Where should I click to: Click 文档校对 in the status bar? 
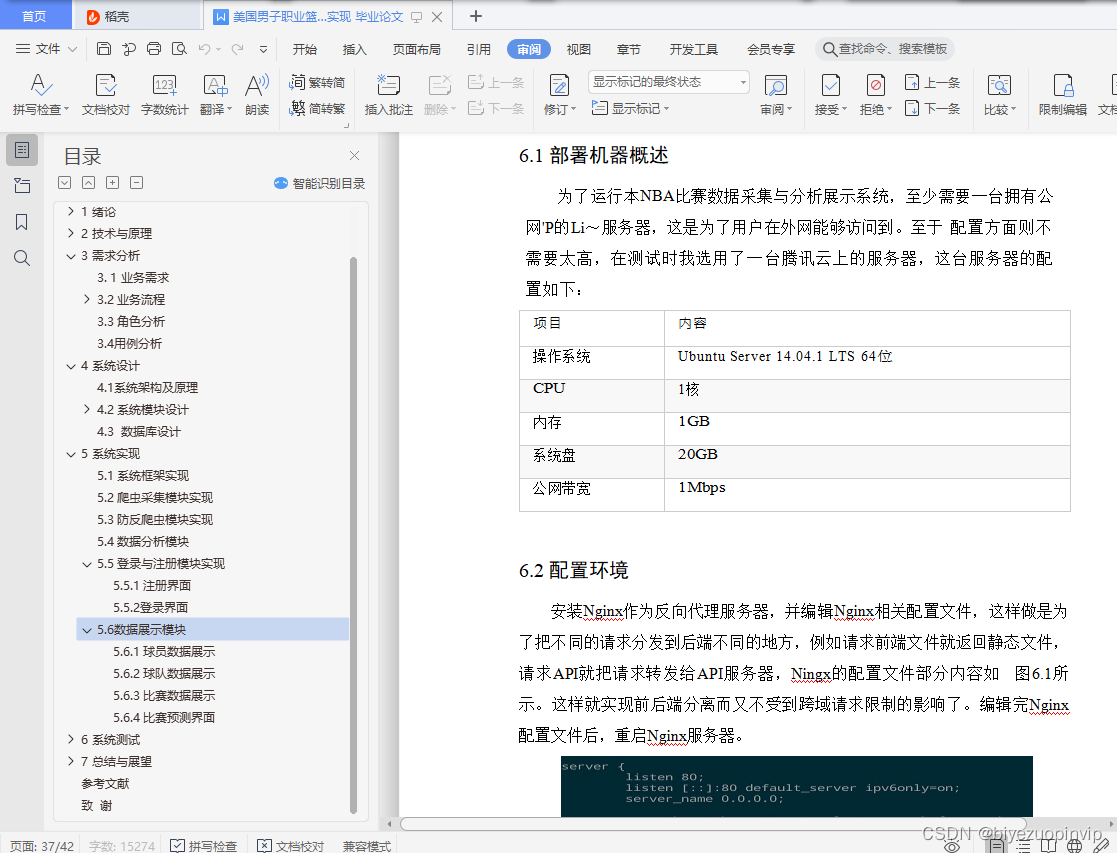point(291,846)
